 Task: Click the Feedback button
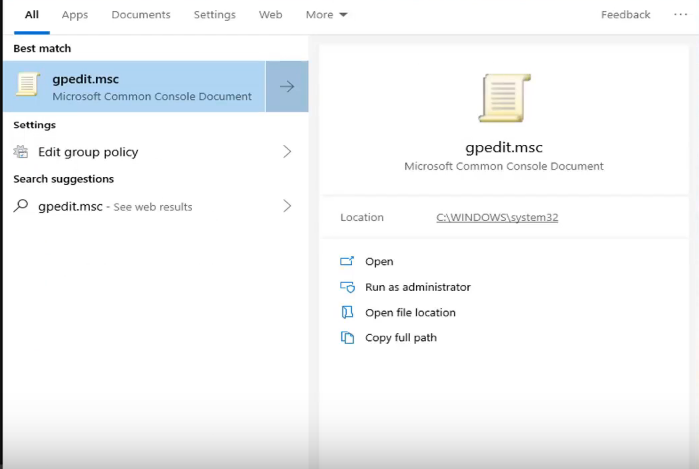click(625, 15)
